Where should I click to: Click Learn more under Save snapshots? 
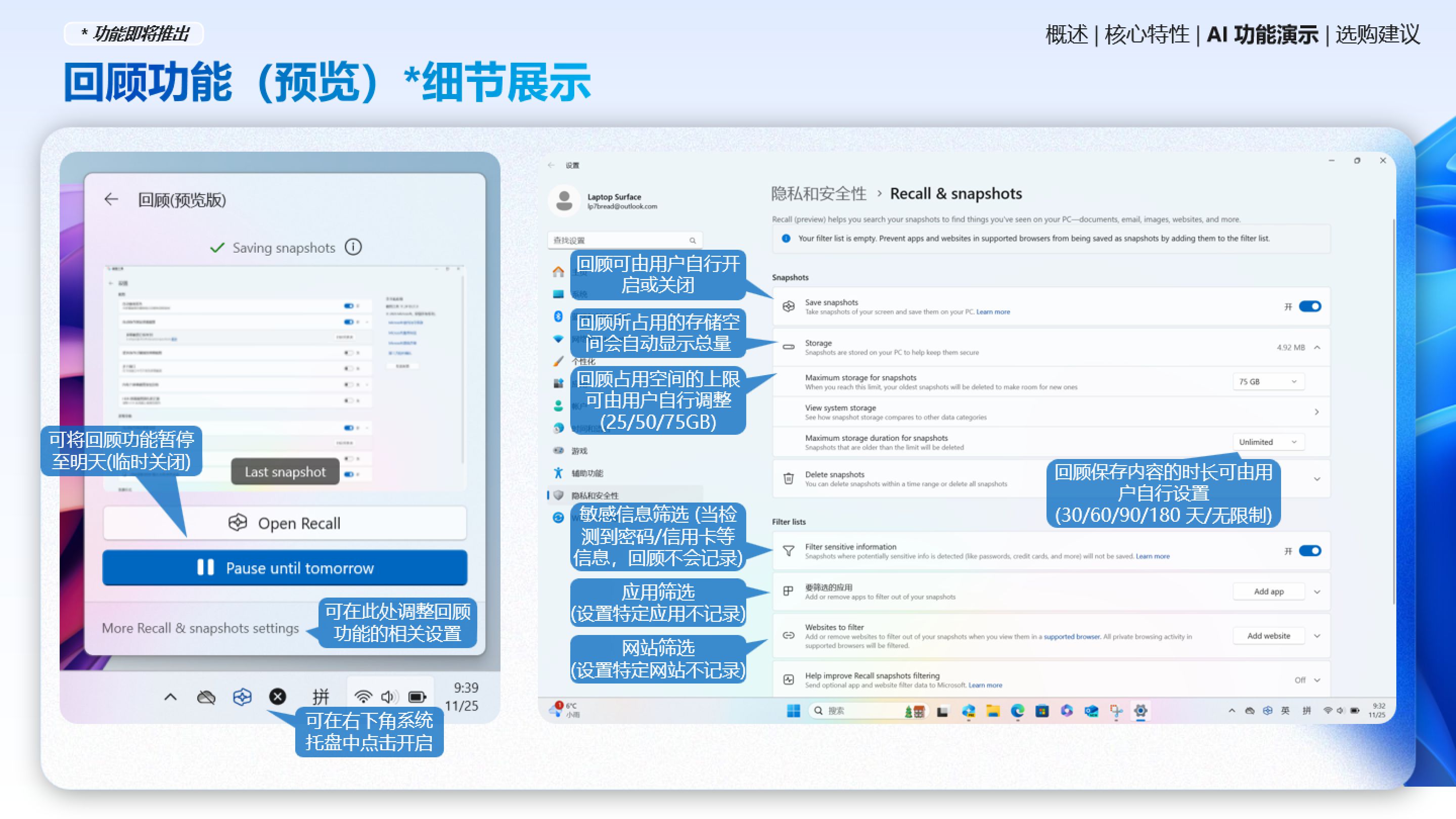[x=993, y=312]
